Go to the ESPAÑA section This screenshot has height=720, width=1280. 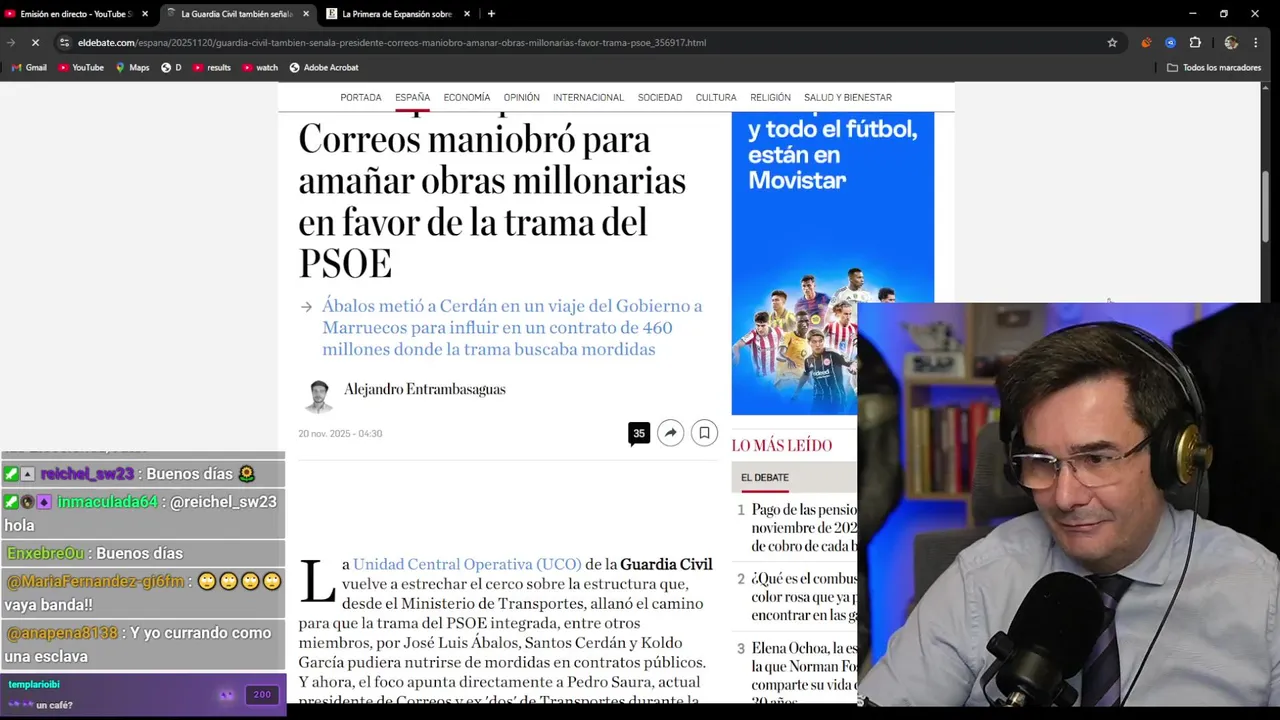(412, 98)
